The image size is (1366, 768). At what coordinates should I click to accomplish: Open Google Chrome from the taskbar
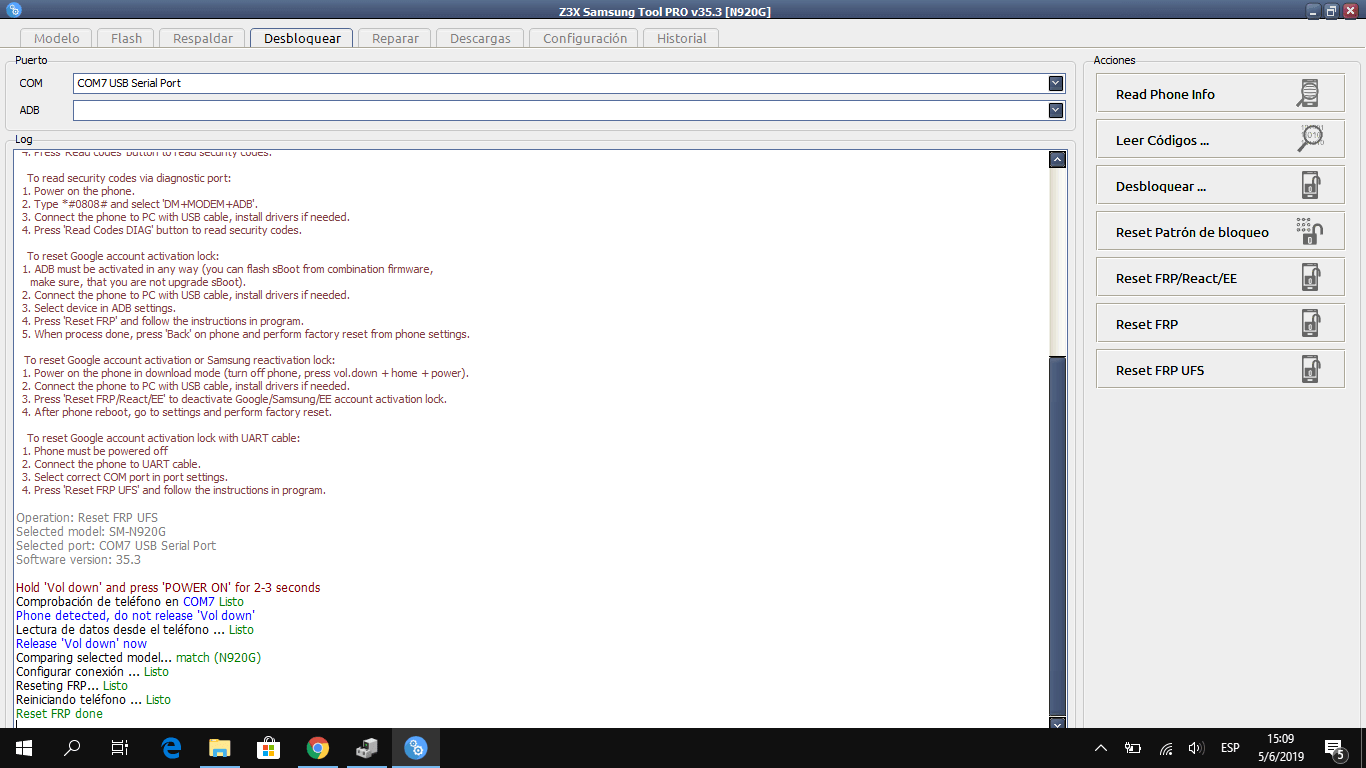[318, 748]
